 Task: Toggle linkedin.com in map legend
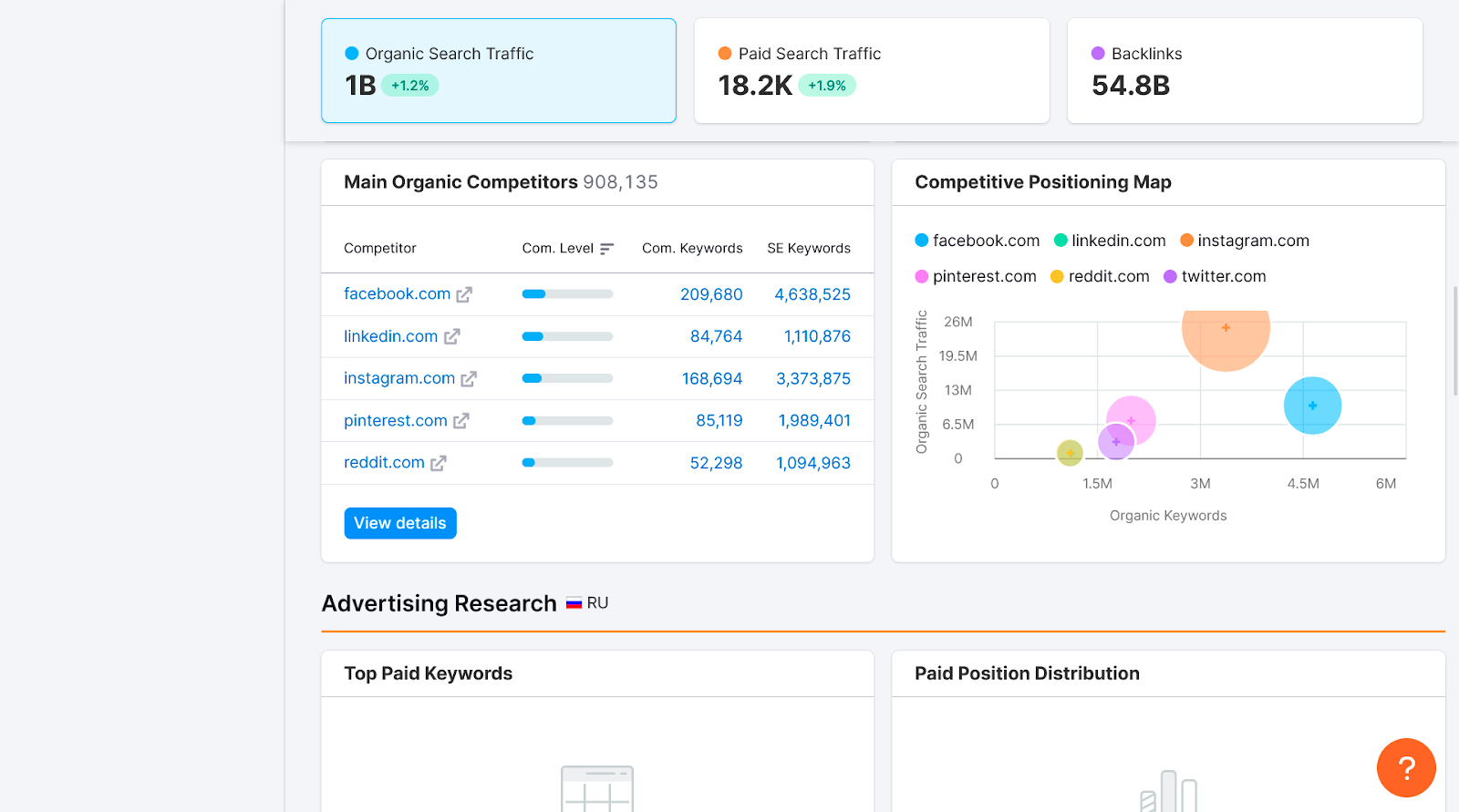click(1110, 241)
